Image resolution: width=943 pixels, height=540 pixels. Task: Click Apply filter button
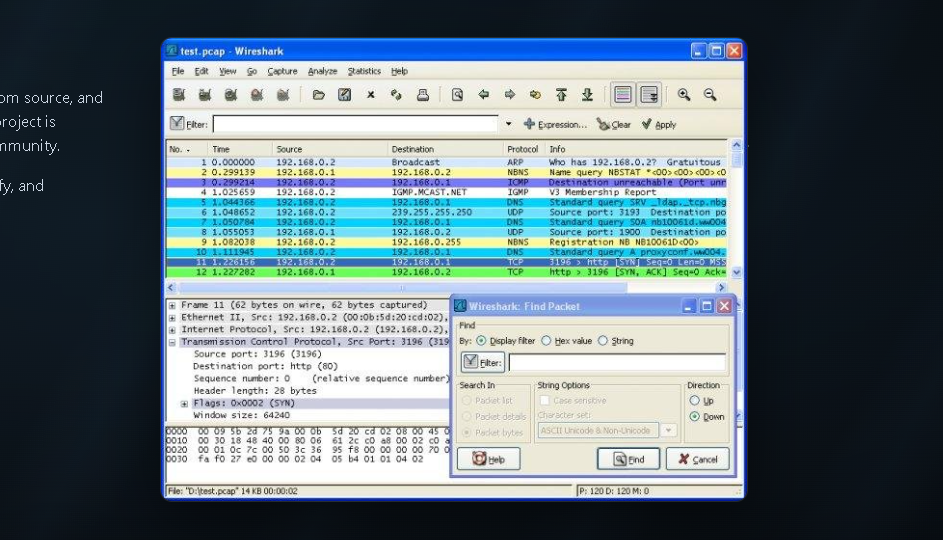tap(659, 124)
